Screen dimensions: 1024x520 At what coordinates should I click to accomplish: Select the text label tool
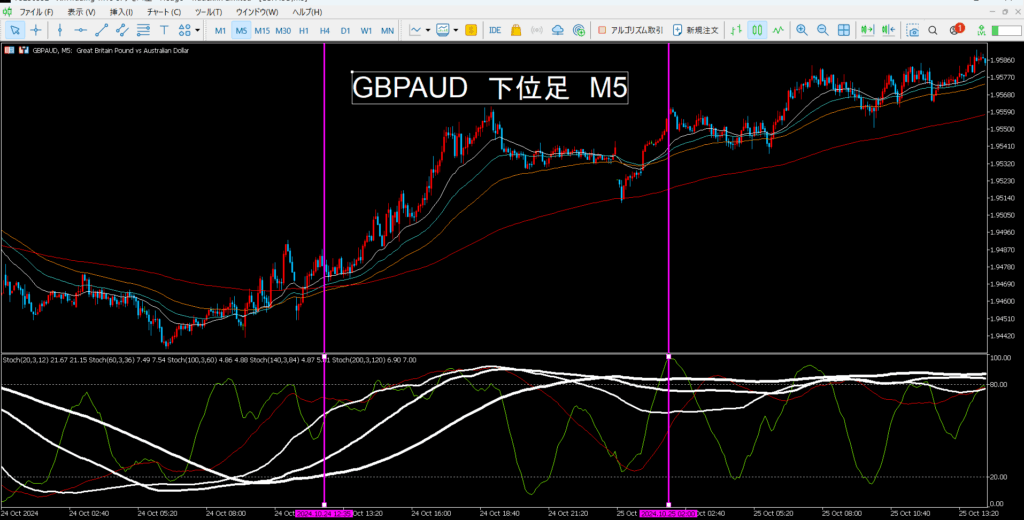click(x=164, y=30)
